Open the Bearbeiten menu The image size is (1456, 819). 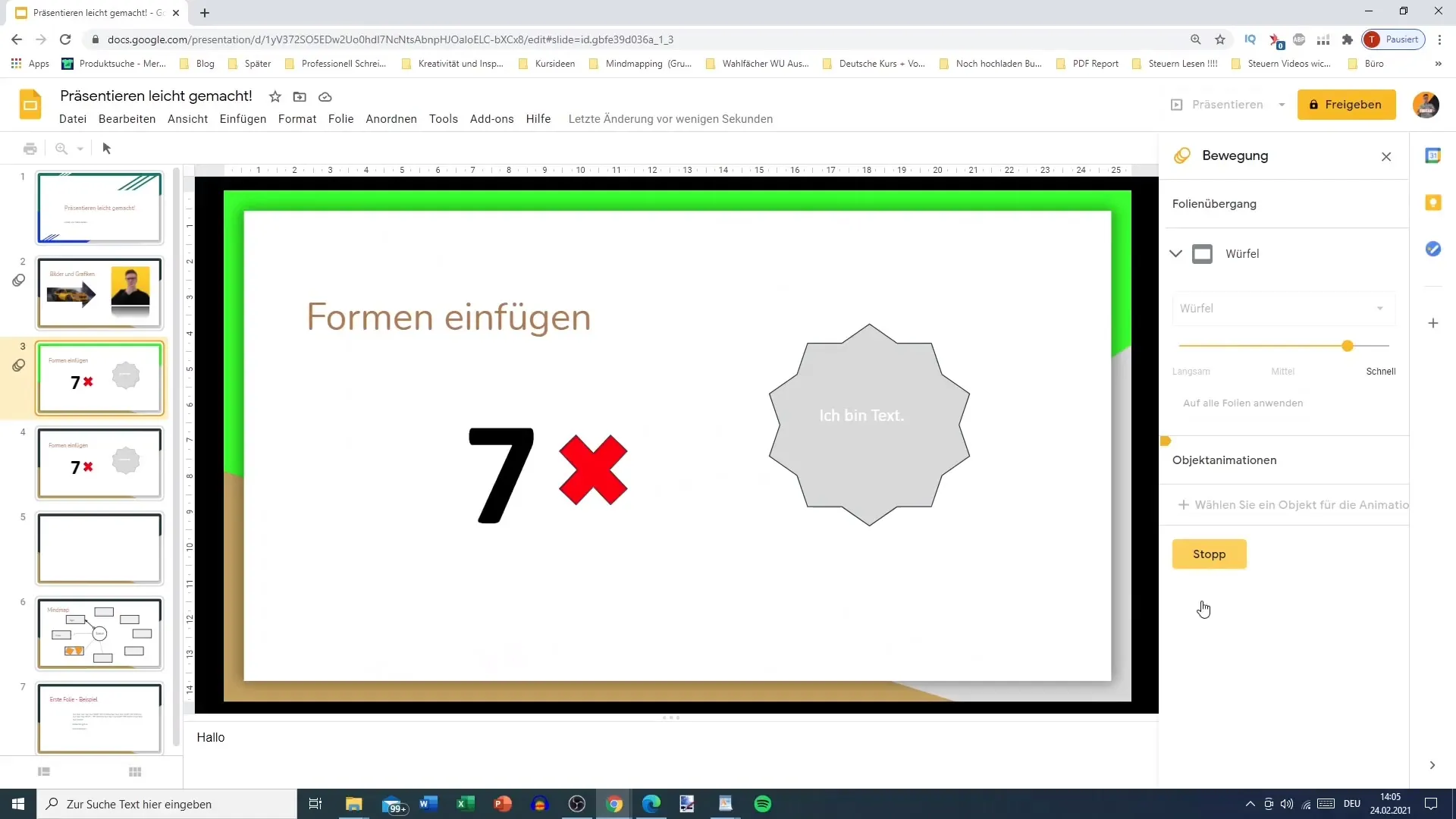point(127,119)
